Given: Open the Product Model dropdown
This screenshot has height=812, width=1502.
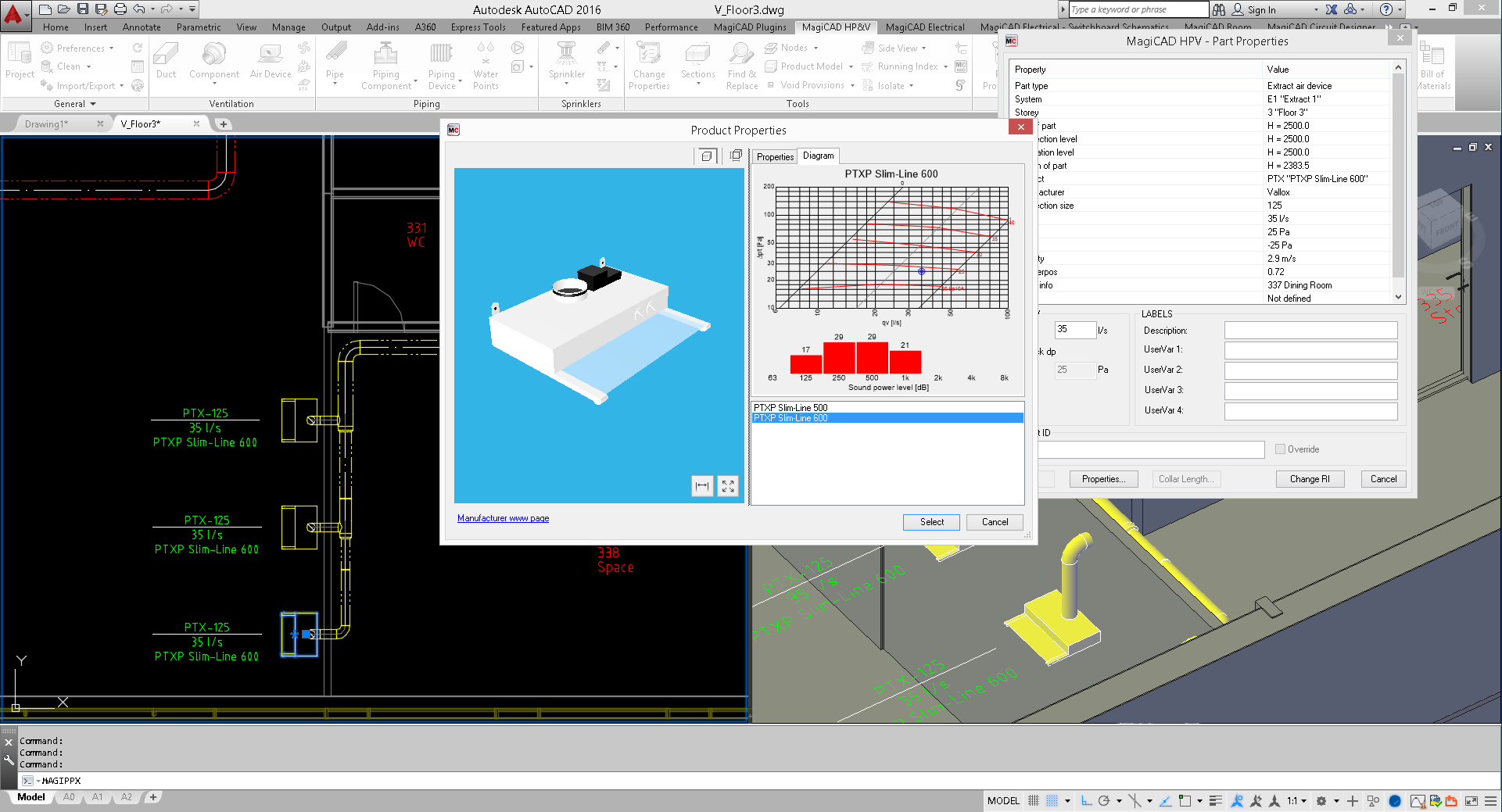Looking at the screenshot, I should click(851, 67).
